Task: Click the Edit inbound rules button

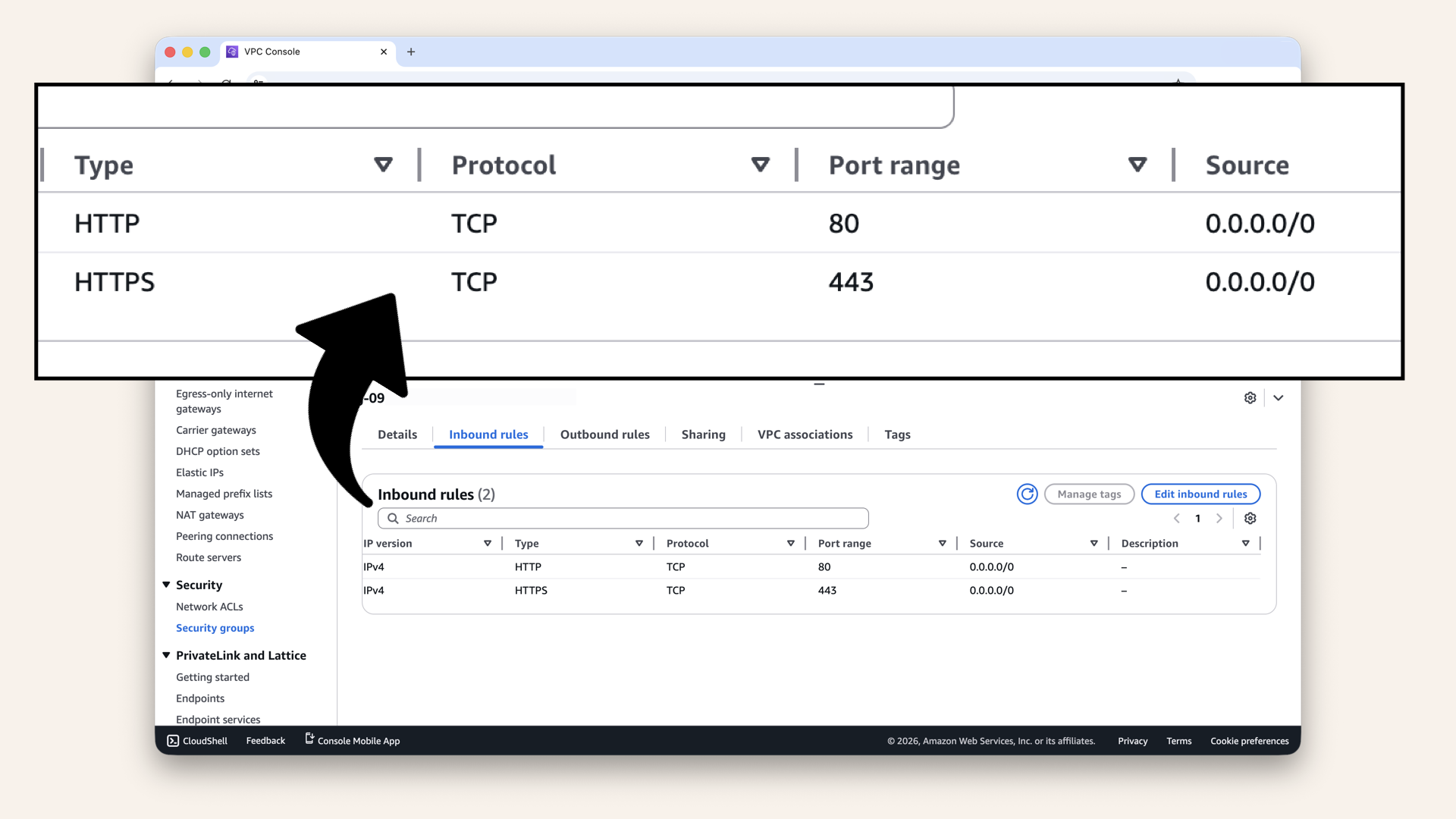Action: click(1200, 494)
